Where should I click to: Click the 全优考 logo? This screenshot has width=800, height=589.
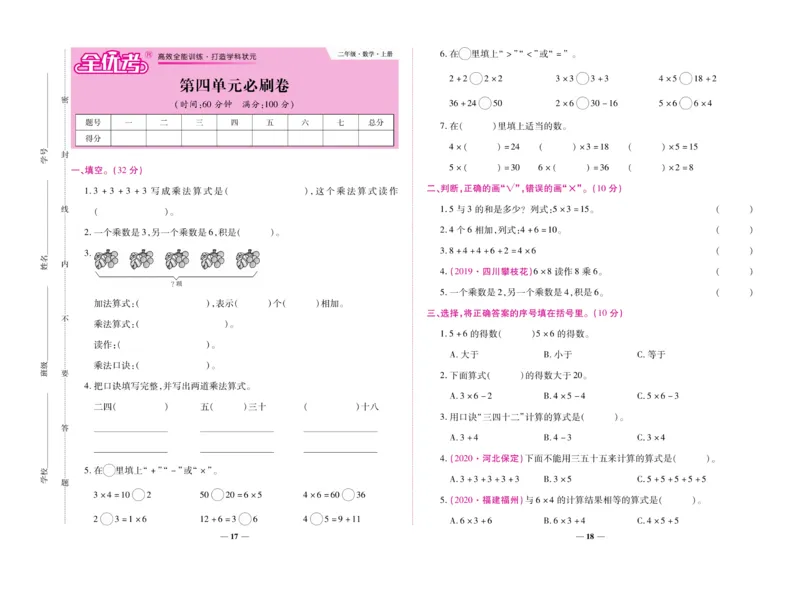(x=113, y=63)
